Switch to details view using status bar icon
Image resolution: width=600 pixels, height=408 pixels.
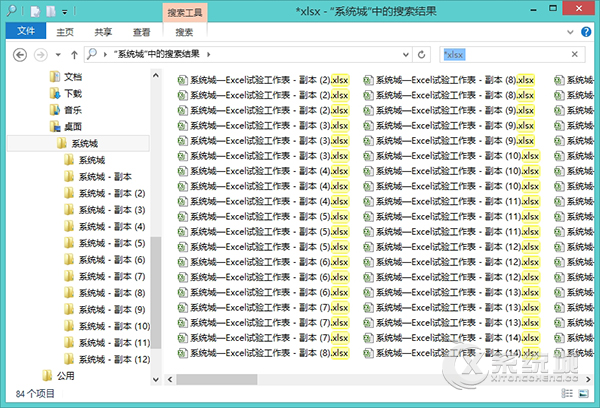tap(567, 393)
